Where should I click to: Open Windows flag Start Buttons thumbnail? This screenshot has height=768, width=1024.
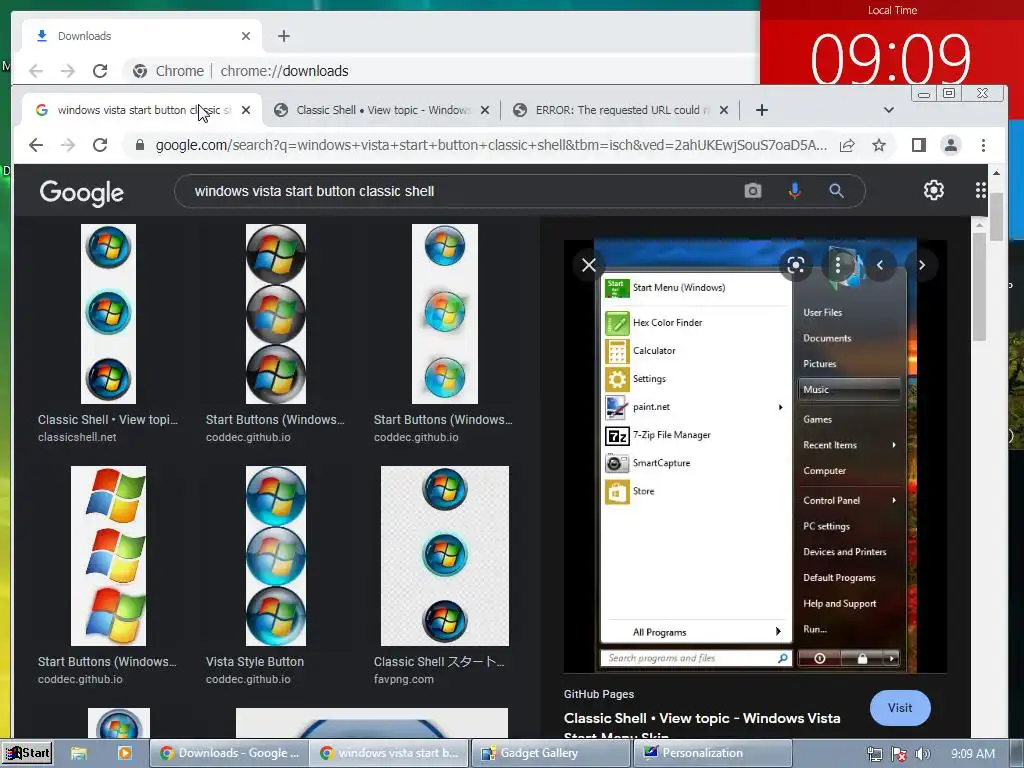(x=108, y=556)
